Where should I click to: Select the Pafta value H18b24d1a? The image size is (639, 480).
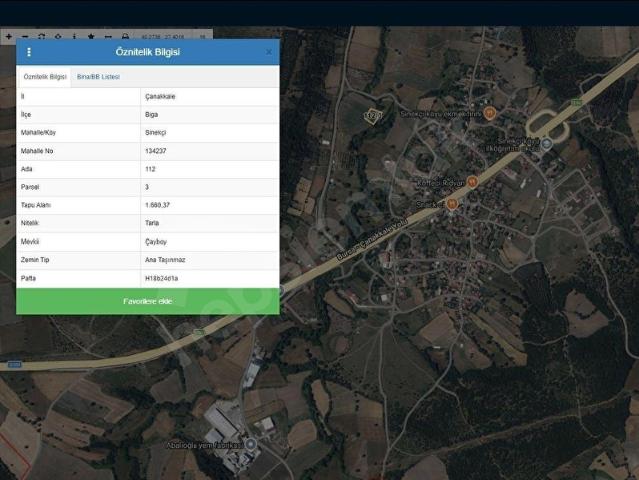click(x=161, y=278)
